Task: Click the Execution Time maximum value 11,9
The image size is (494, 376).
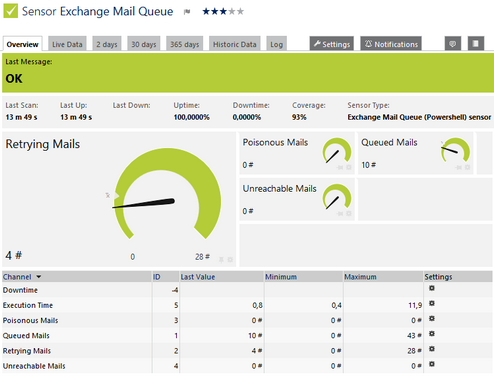Action: point(415,305)
